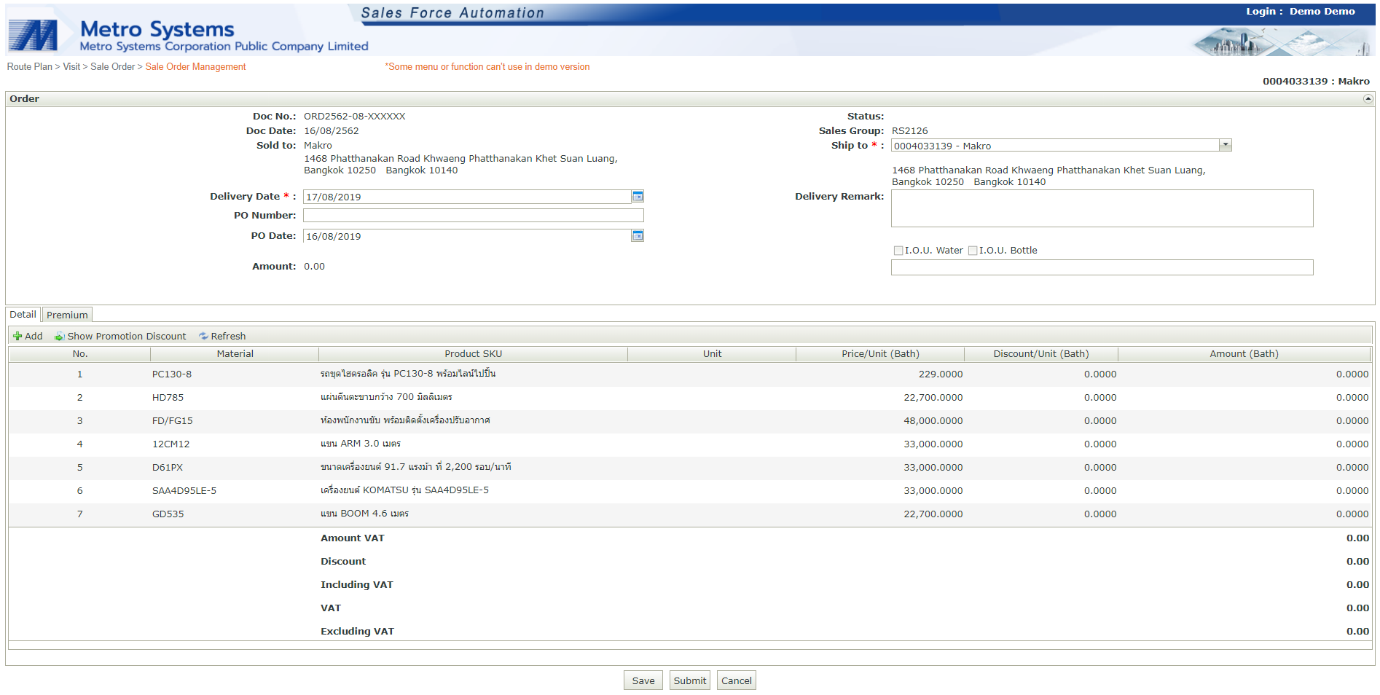The width and height of the screenshot is (1380, 695).
Task: Click the Amount (Bath) column header
Action: click(1244, 354)
